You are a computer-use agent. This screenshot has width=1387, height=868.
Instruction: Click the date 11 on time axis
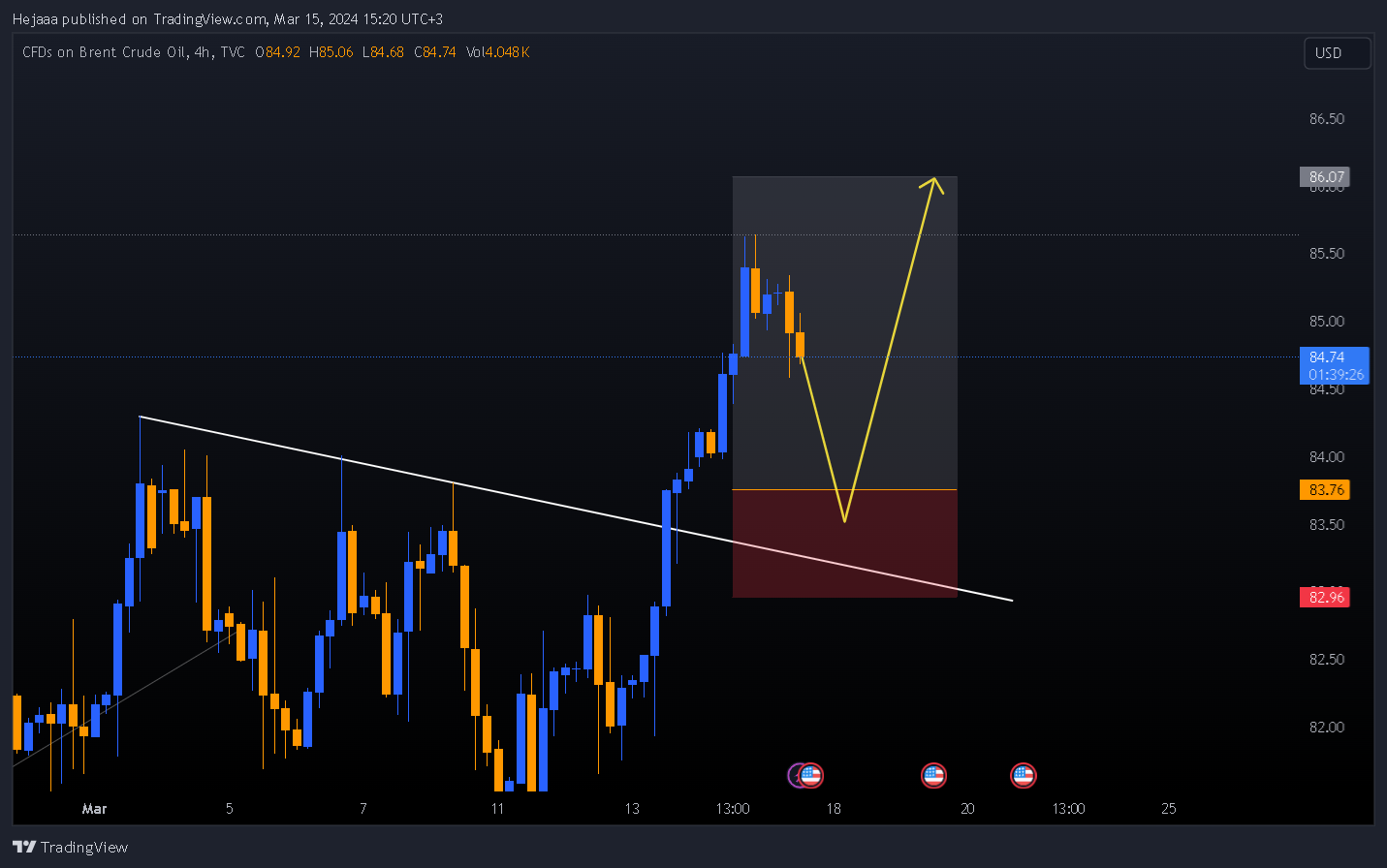[497, 808]
